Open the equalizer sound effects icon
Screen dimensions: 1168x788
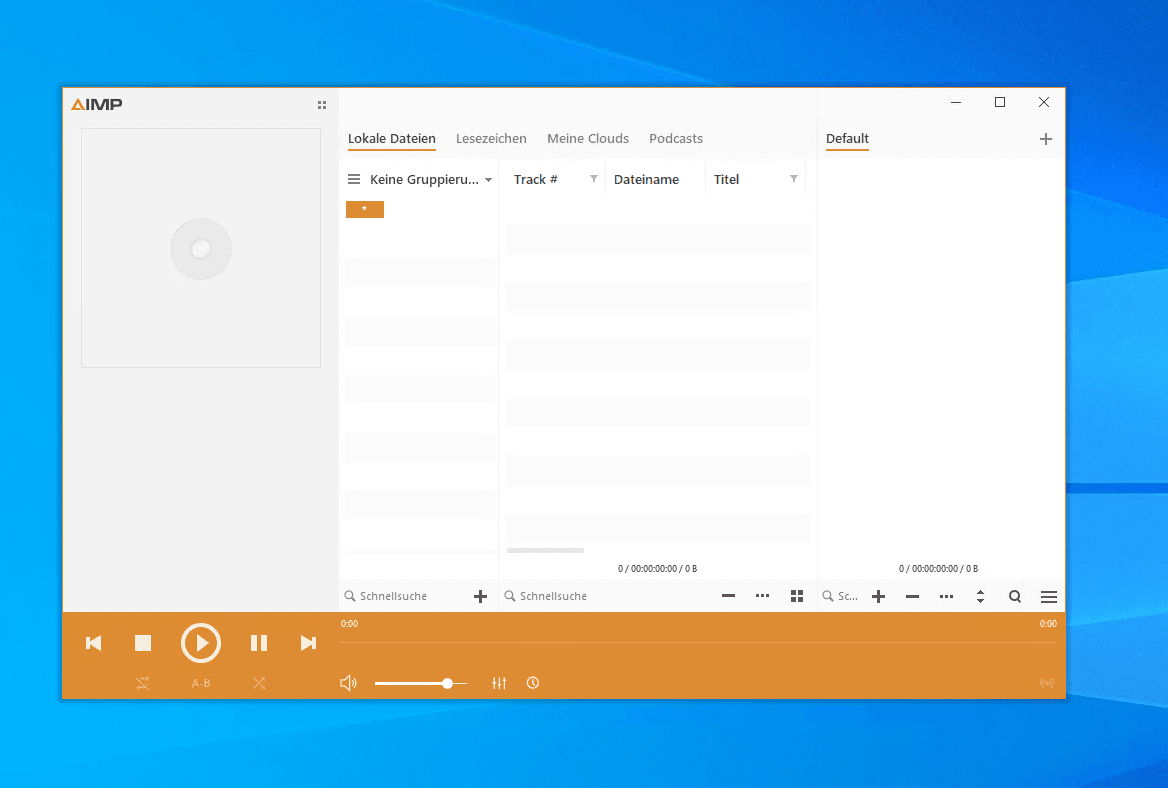pos(500,683)
